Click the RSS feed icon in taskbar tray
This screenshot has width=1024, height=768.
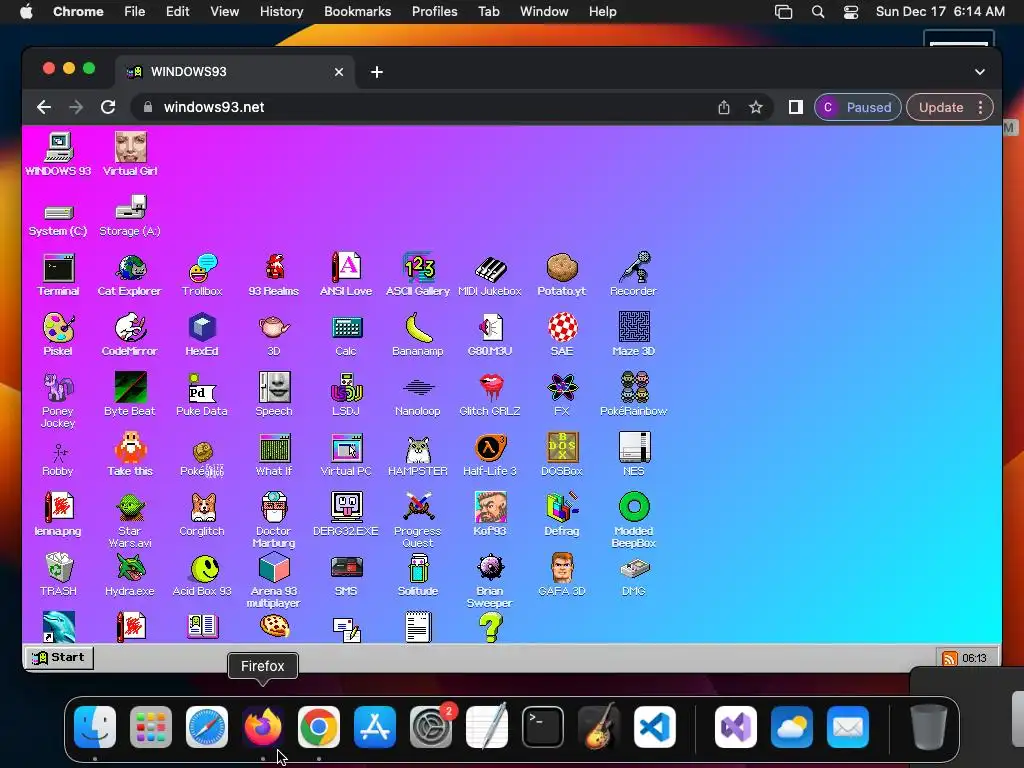click(x=950, y=658)
